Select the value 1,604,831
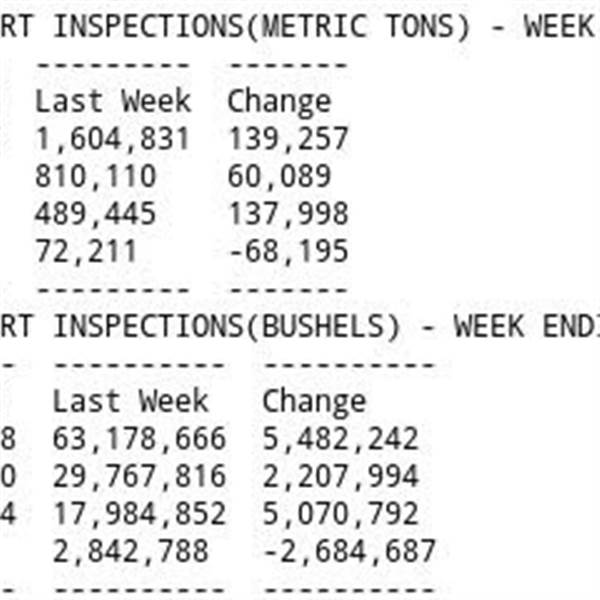The width and height of the screenshot is (600, 600). point(112,138)
